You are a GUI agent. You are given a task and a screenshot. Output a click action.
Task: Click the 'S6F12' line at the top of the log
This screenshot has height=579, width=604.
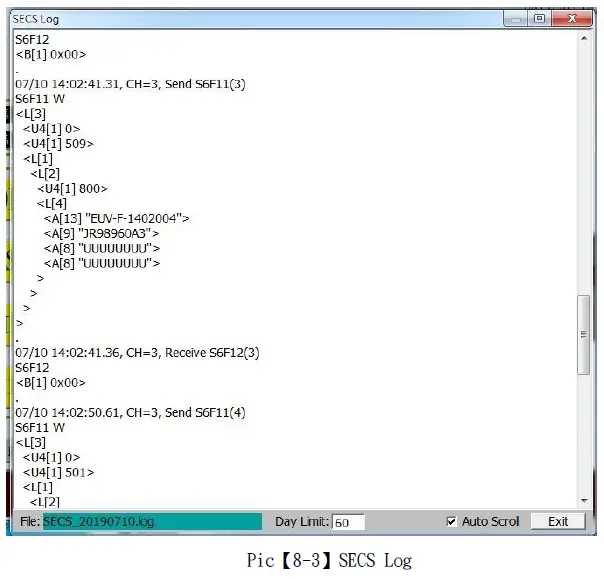(32, 39)
